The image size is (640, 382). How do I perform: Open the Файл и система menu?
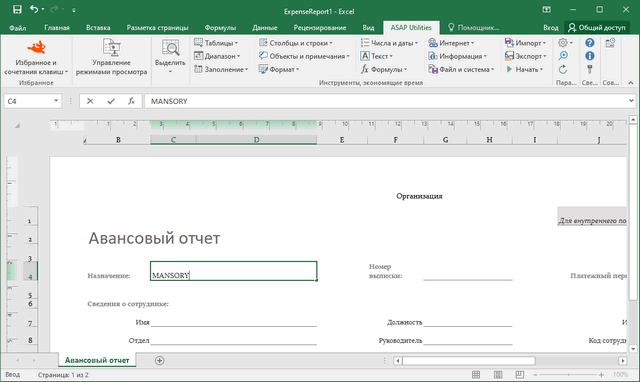pos(461,69)
